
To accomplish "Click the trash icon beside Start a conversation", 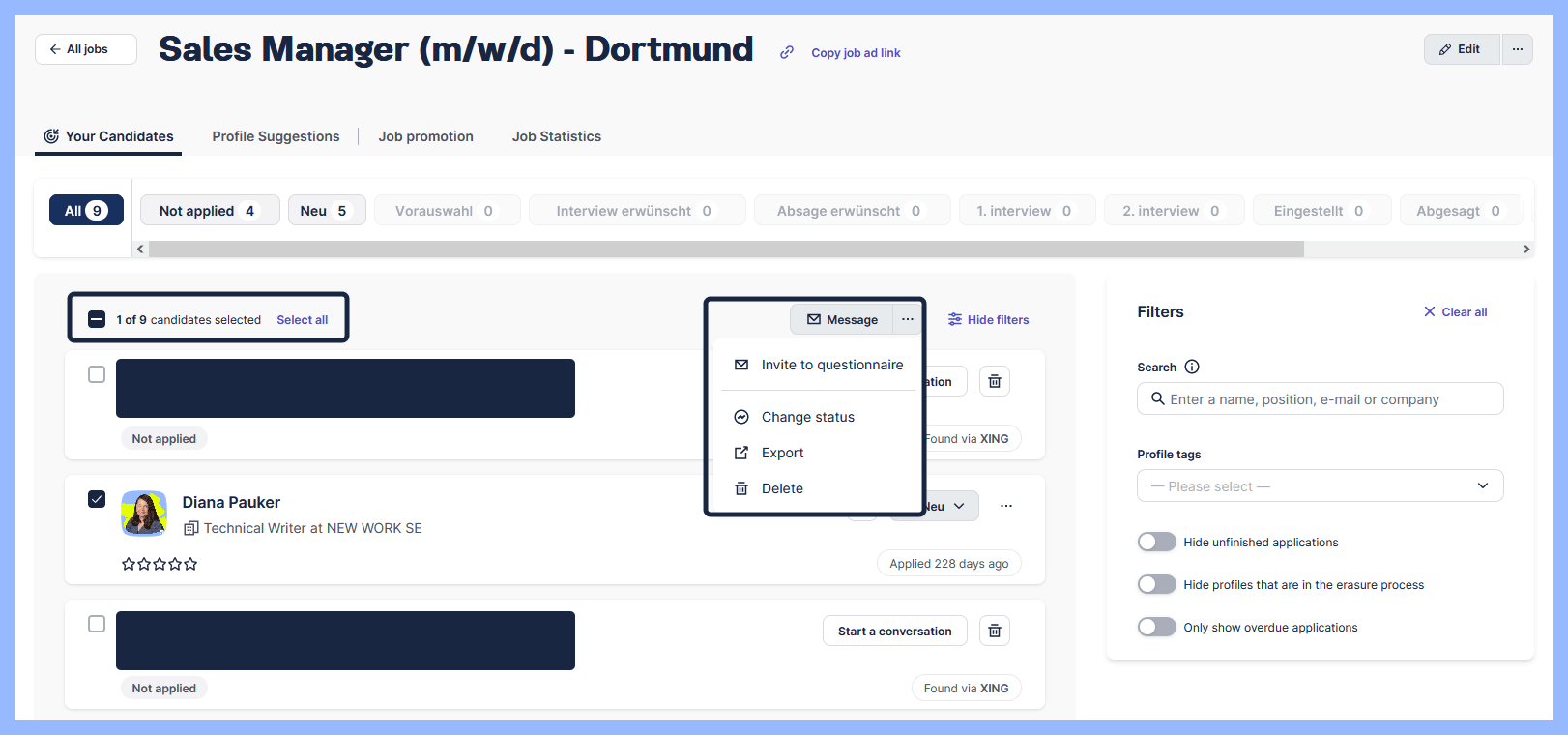I will click(x=994, y=632).
